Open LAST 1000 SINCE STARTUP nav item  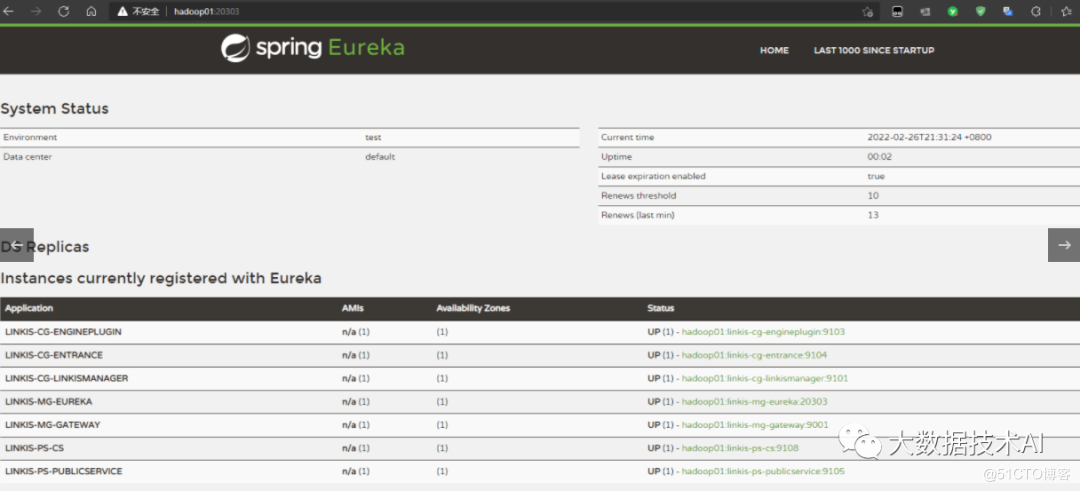(874, 50)
